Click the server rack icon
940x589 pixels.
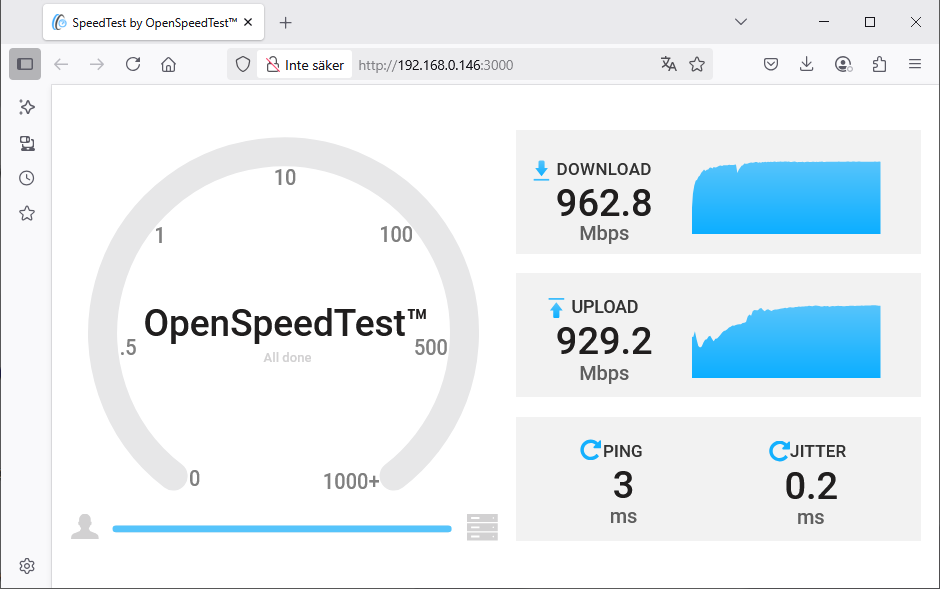(x=482, y=527)
